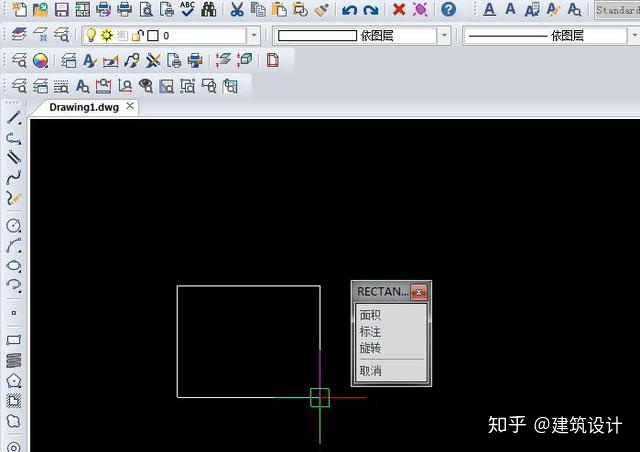Select the freehand sketch pencil tool

pyautogui.click(x=14, y=198)
